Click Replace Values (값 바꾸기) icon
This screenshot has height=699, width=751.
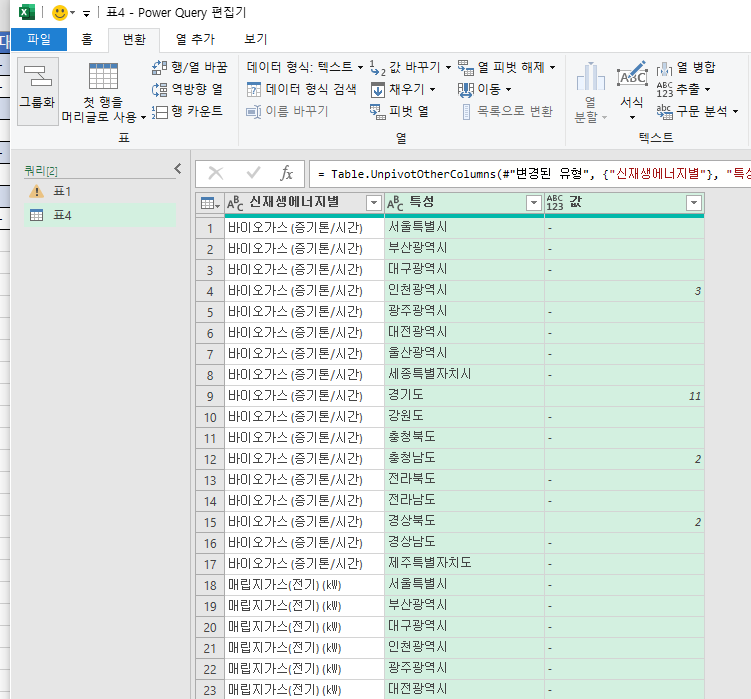point(377,68)
